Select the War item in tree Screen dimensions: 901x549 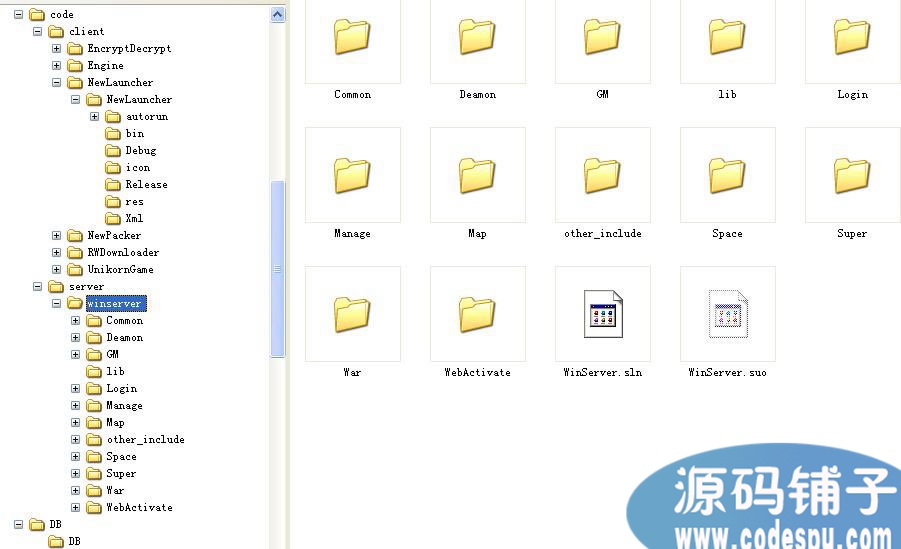click(115, 490)
